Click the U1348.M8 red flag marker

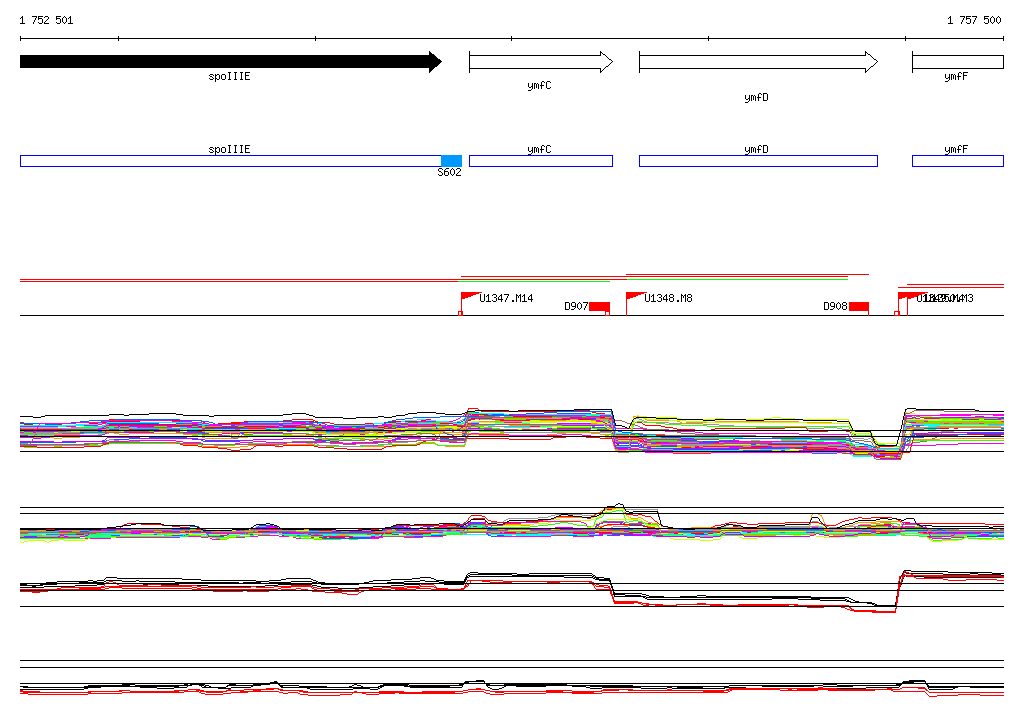[635, 297]
